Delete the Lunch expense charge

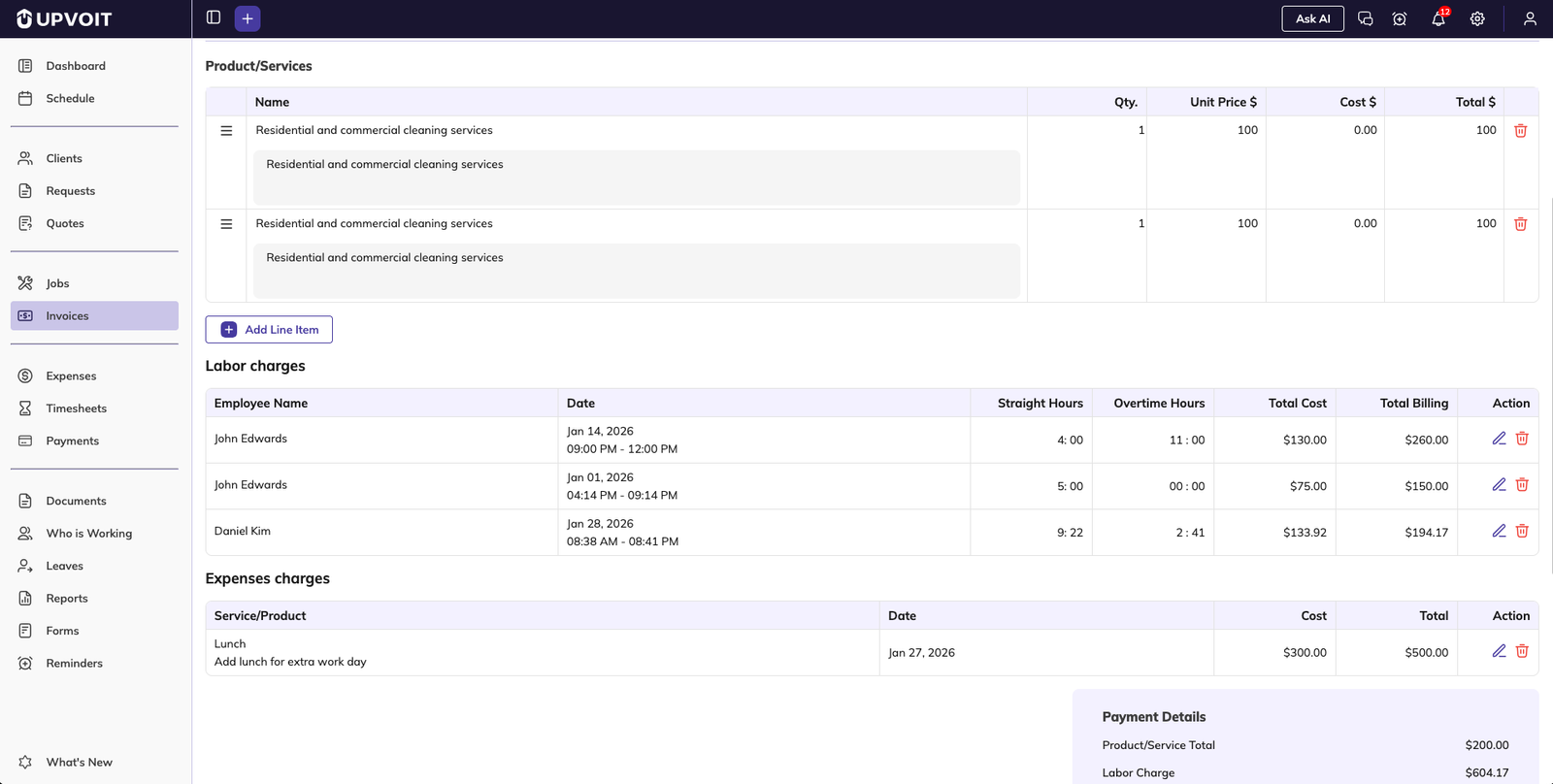(1522, 651)
